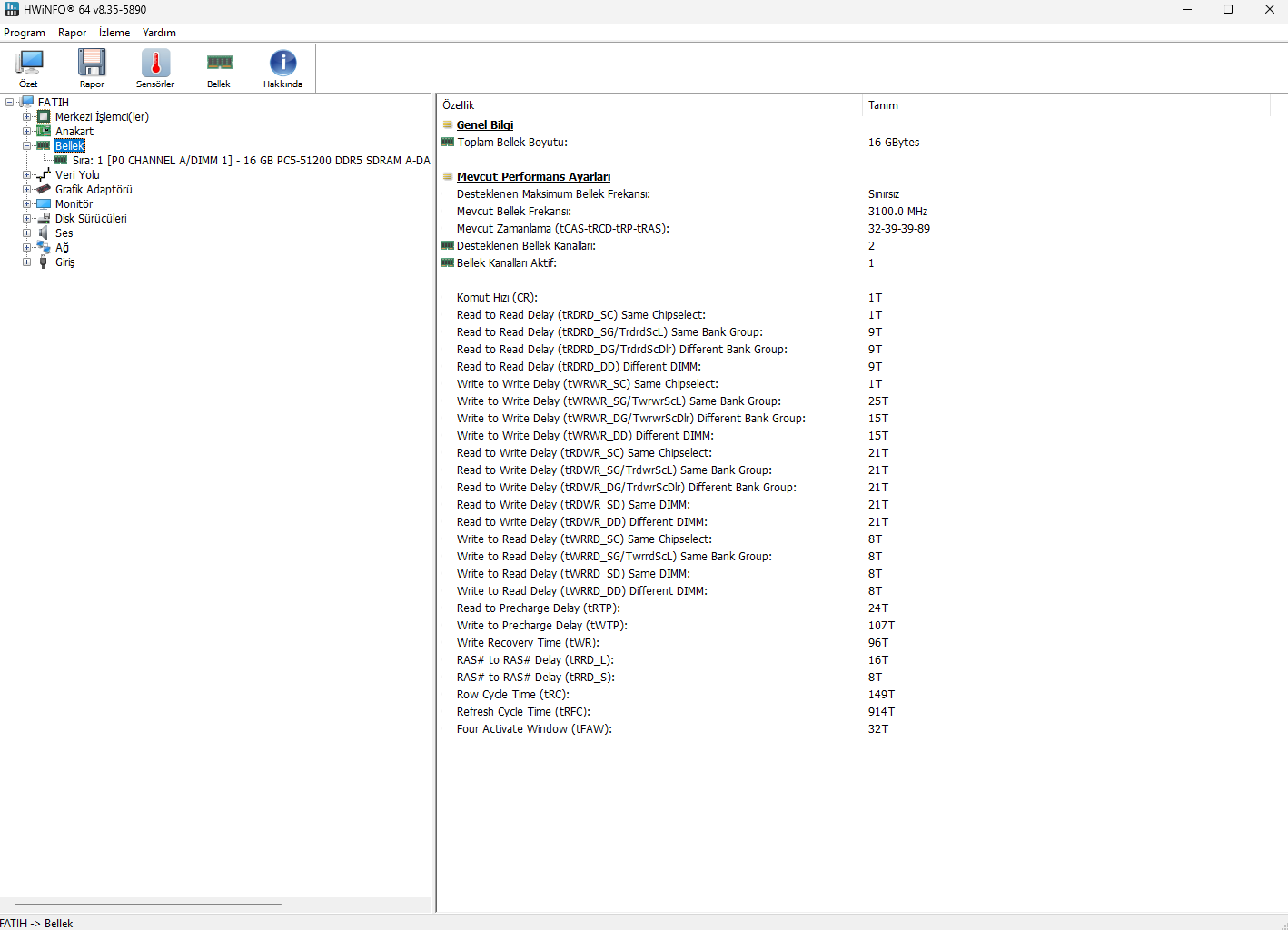Expand the Veri Yolu tree node
Viewport: 1288px width, 930px height.
click(x=26, y=174)
